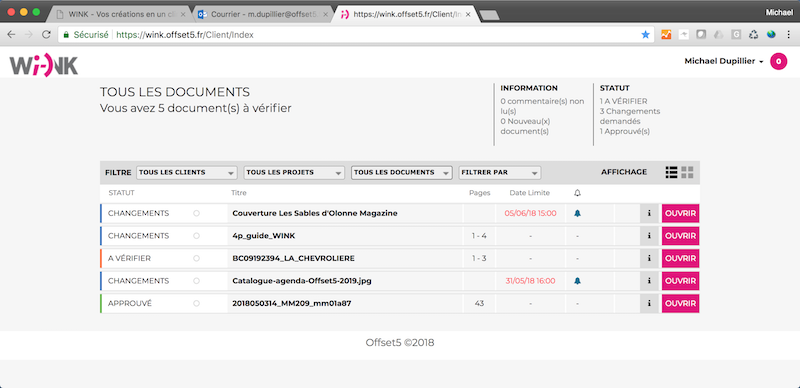The width and height of the screenshot is (800, 388).
Task: Close the WINK Vos créations tab
Action: point(184,14)
